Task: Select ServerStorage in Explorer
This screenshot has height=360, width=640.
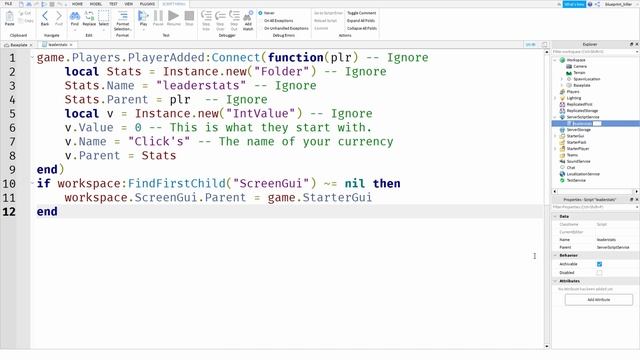Action: 578,130
